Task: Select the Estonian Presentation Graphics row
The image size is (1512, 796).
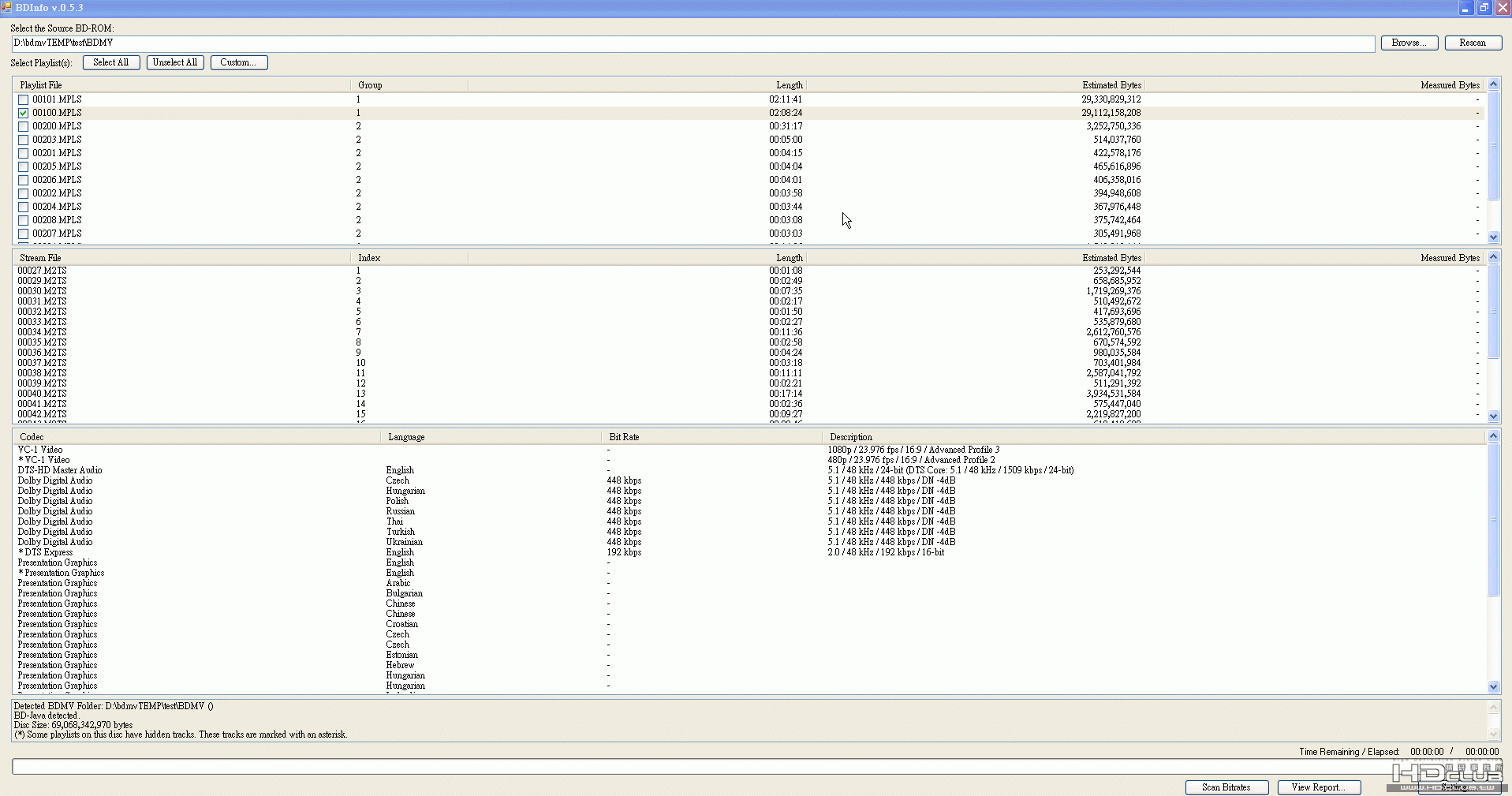Action: (749, 655)
